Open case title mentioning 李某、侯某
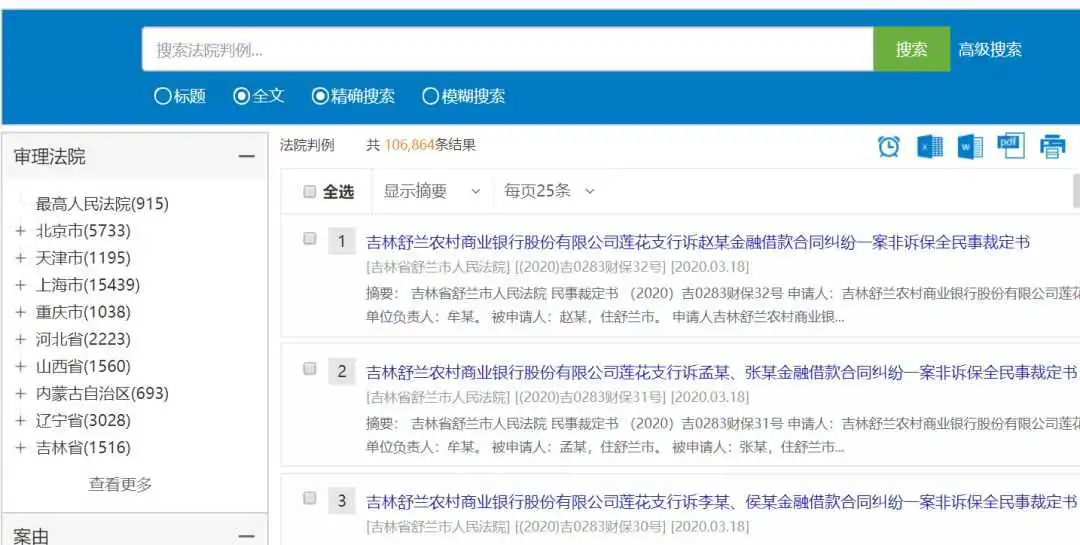 [721, 502]
